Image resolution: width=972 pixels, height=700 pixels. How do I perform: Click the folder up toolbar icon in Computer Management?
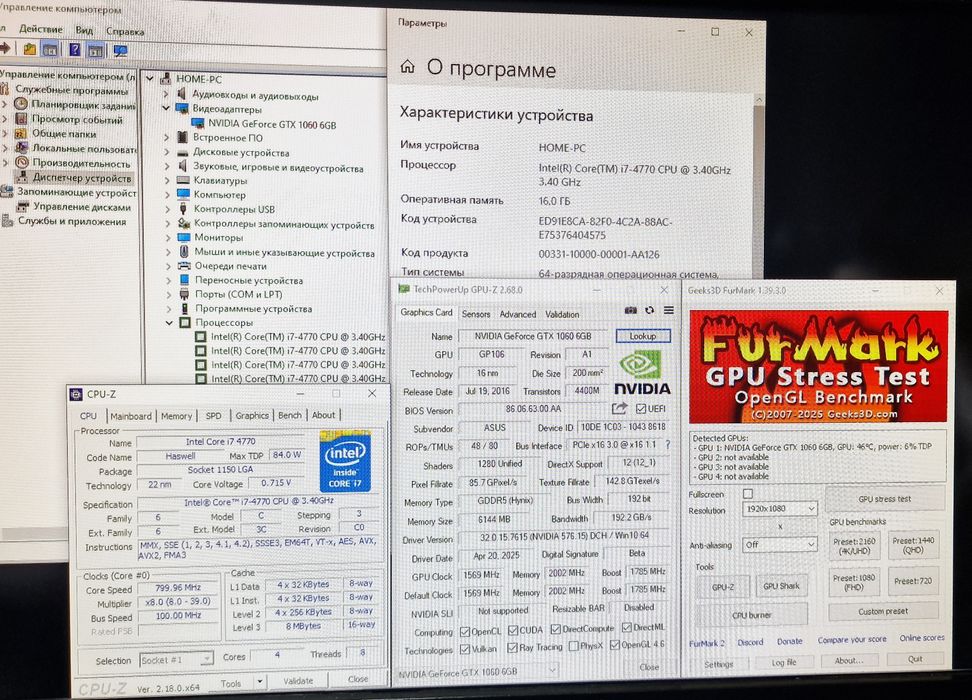pos(30,49)
